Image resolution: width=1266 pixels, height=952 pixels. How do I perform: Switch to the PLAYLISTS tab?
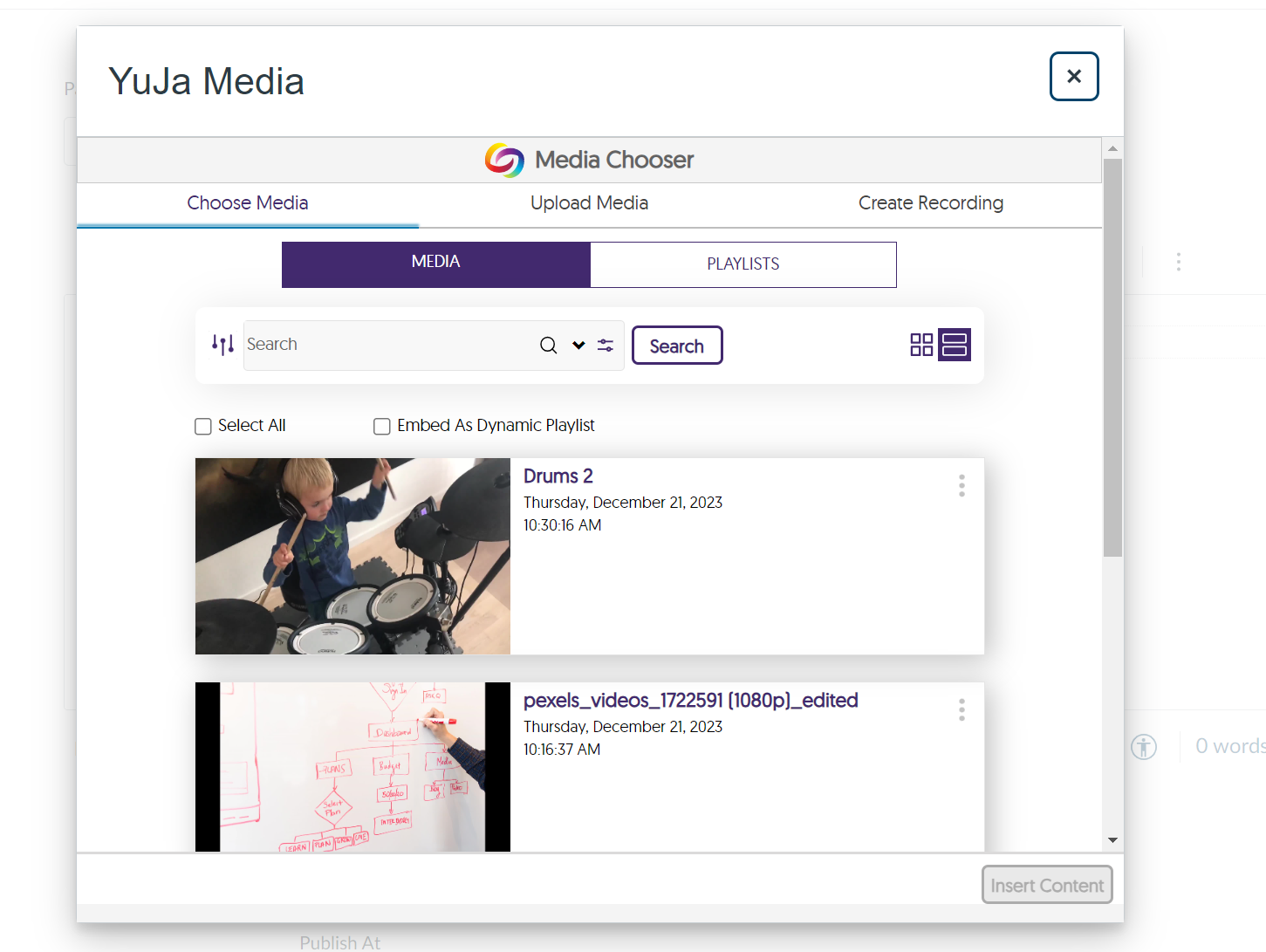coord(743,264)
